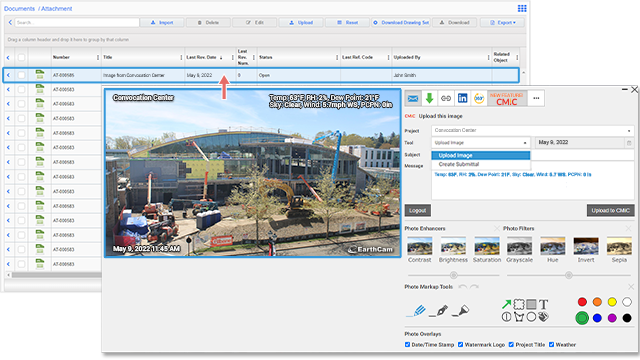Check the checkbox for row AT-000585
The height and width of the screenshot is (360, 640).
click(x=21, y=75)
